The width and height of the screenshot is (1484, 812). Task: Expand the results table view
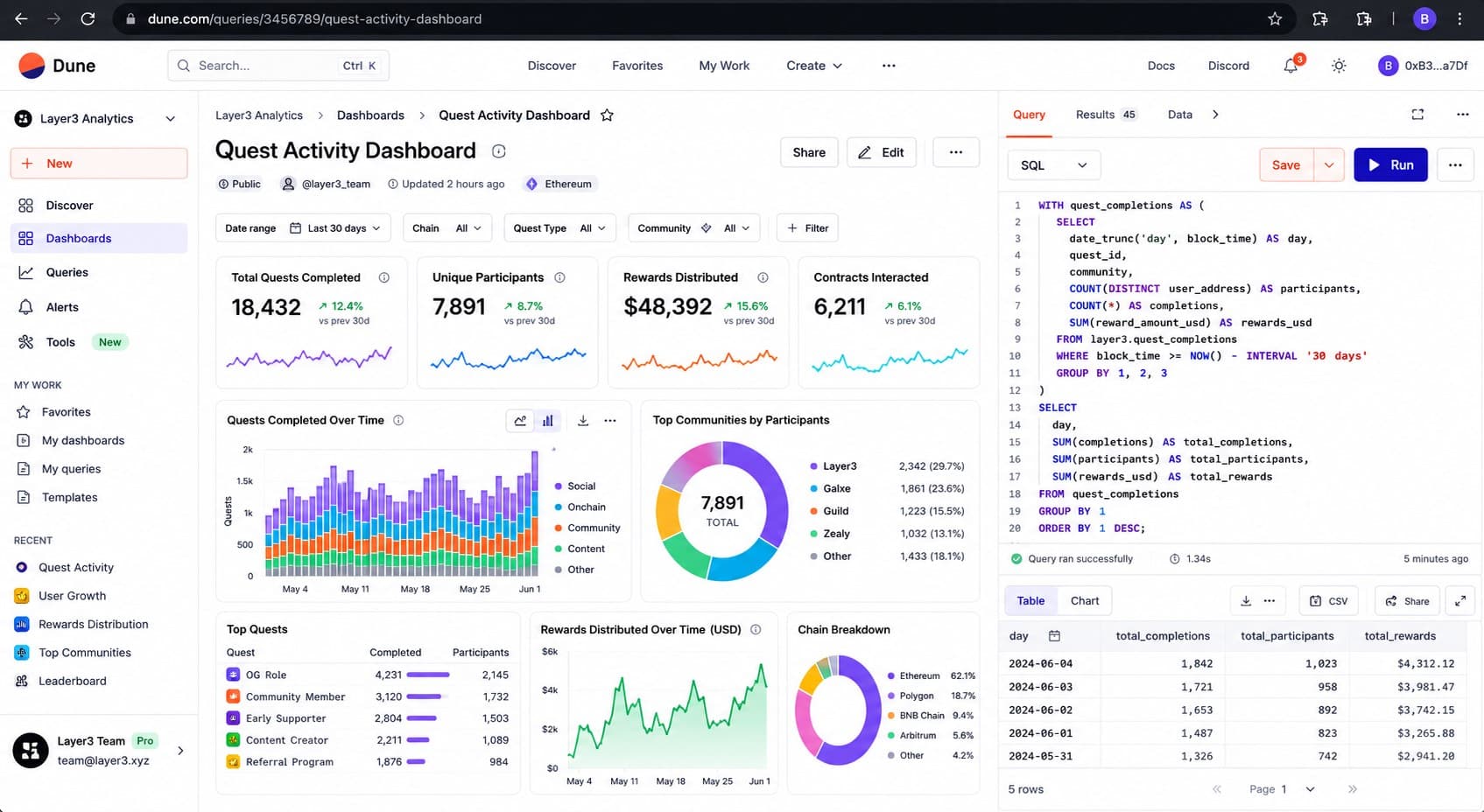coord(1460,601)
